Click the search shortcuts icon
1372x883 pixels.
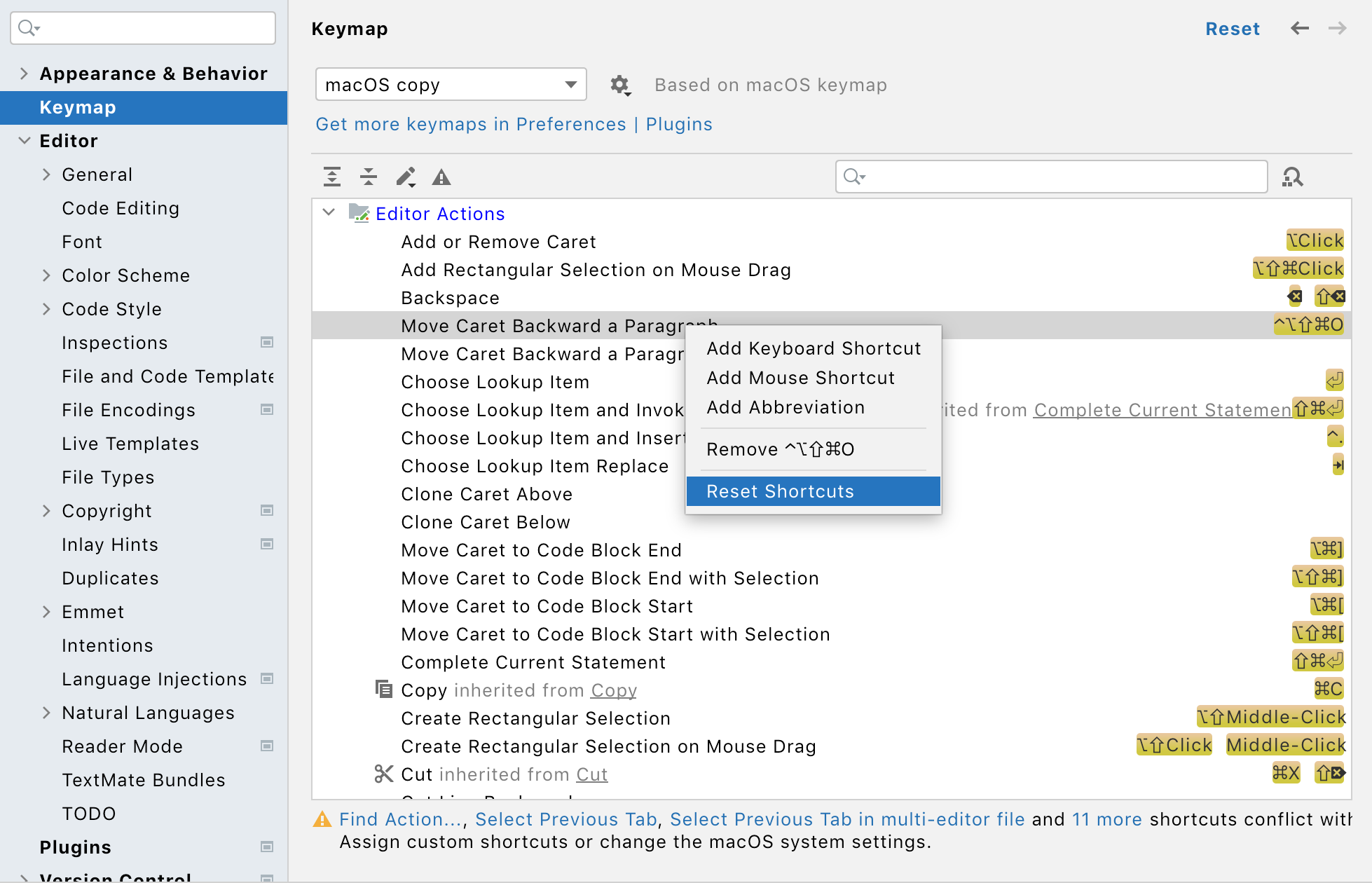click(x=1294, y=177)
